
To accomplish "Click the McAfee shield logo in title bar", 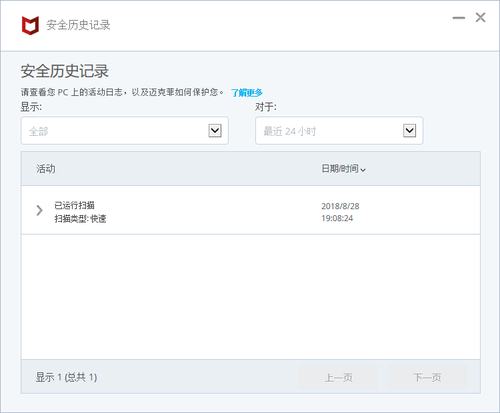I will coord(30,25).
